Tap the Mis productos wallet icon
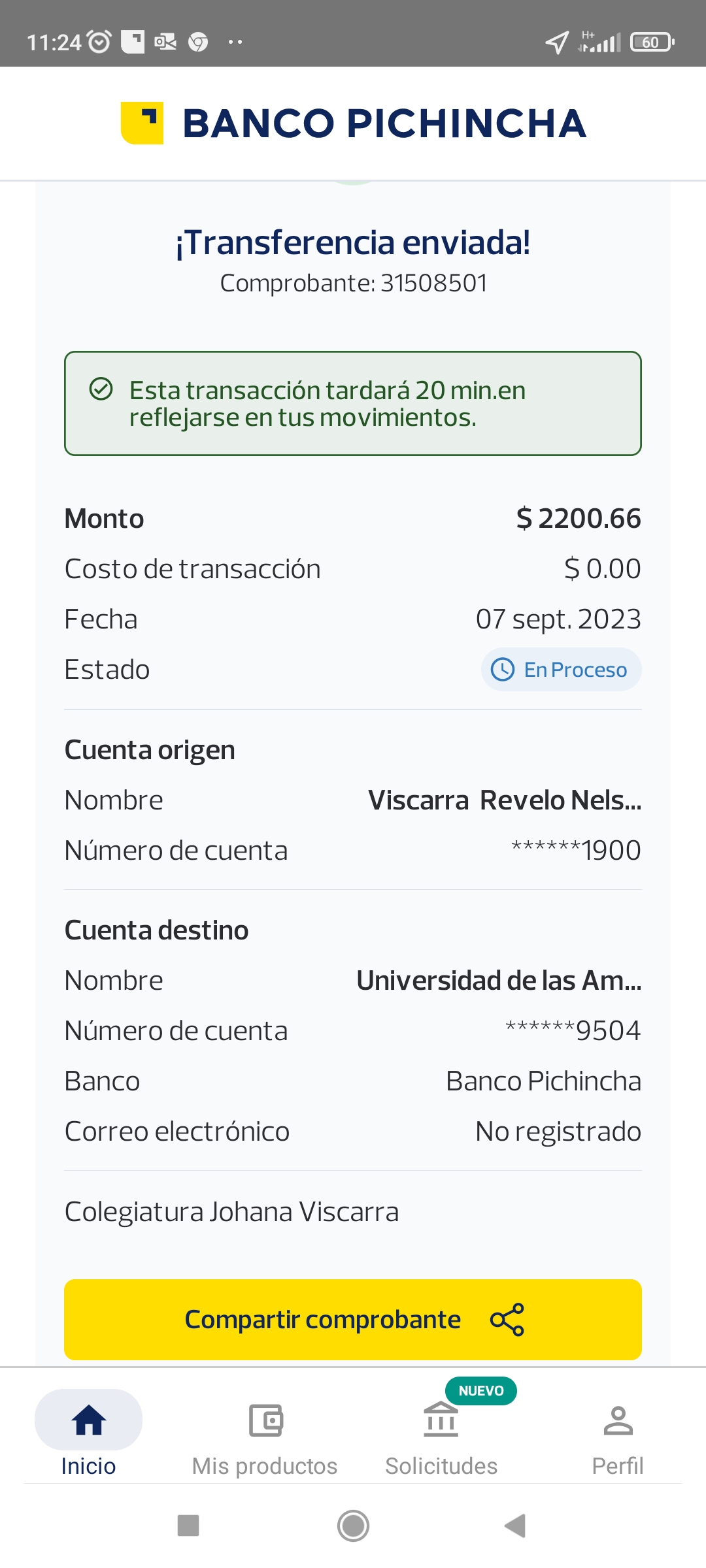 265,1420
